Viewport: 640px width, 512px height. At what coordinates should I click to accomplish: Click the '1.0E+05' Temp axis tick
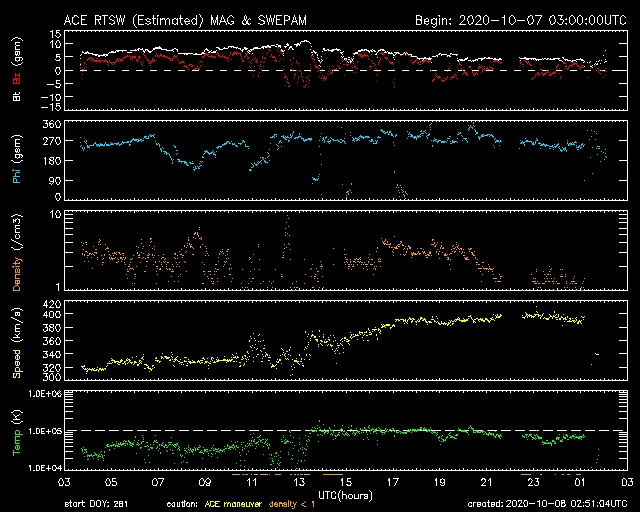[45, 431]
